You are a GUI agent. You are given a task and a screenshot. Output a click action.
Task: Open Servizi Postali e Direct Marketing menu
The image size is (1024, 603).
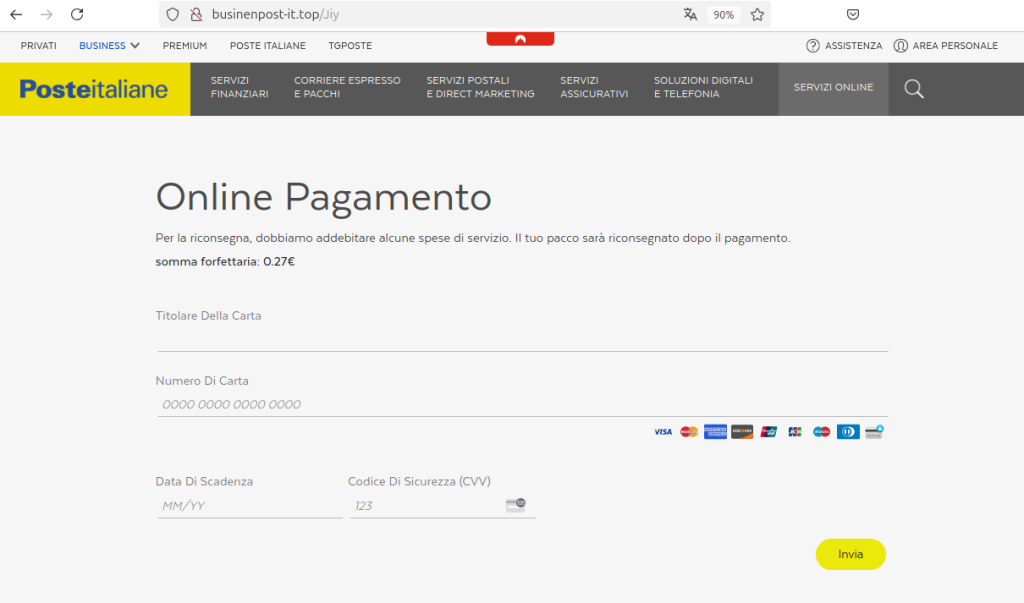tap(481, 87)
